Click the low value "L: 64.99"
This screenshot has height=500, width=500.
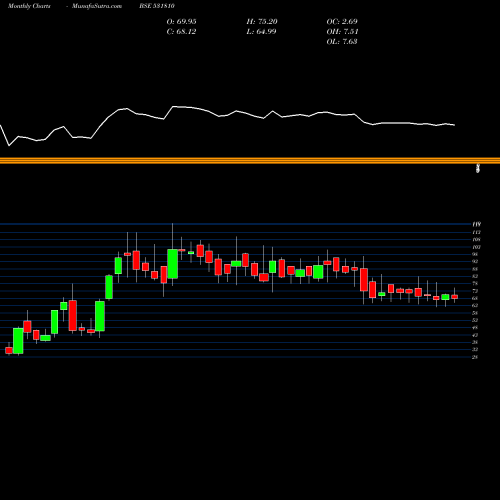[x=261, y=32]
